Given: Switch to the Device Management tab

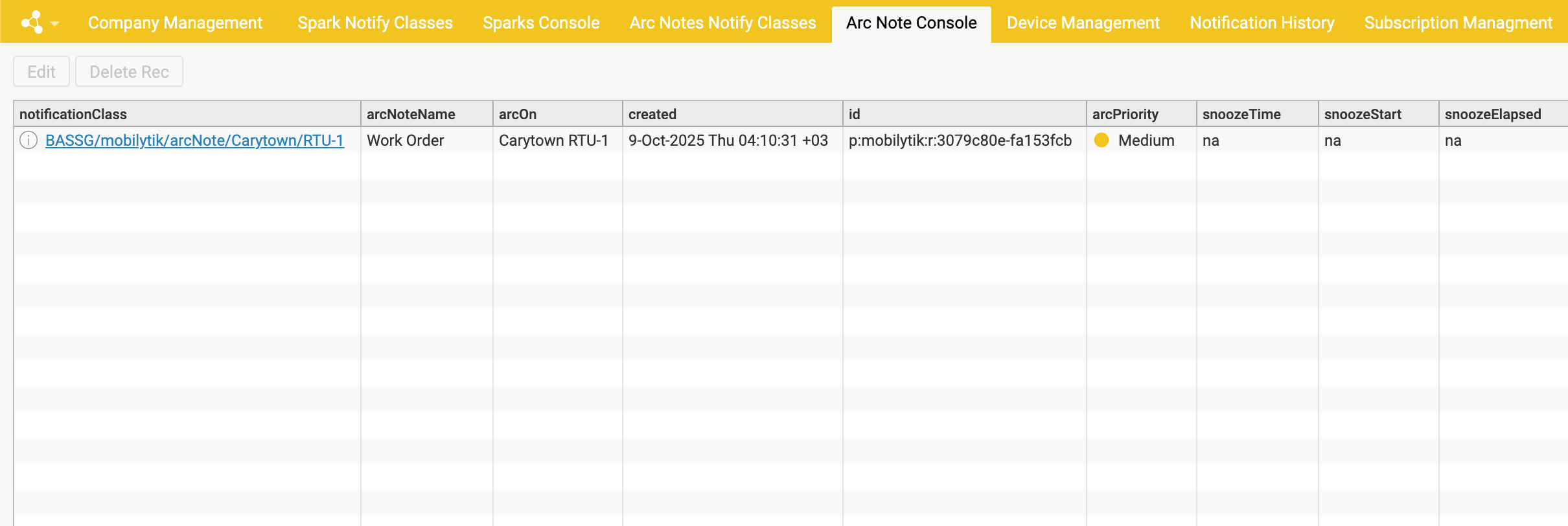Looking at the screenshot, I should point(1083,23).
